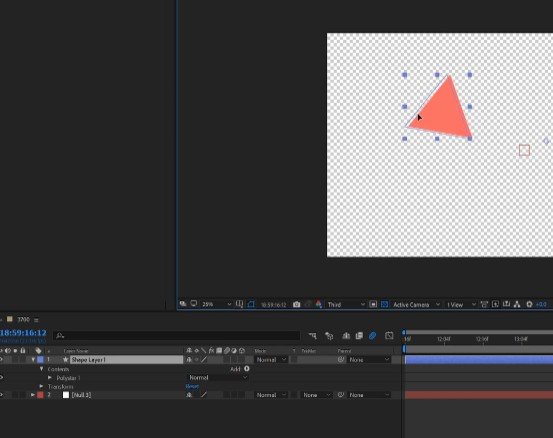Expand the Transform group
Viewport: 553px width, 438px height.
pyautogui.click(x=41, y=387)
